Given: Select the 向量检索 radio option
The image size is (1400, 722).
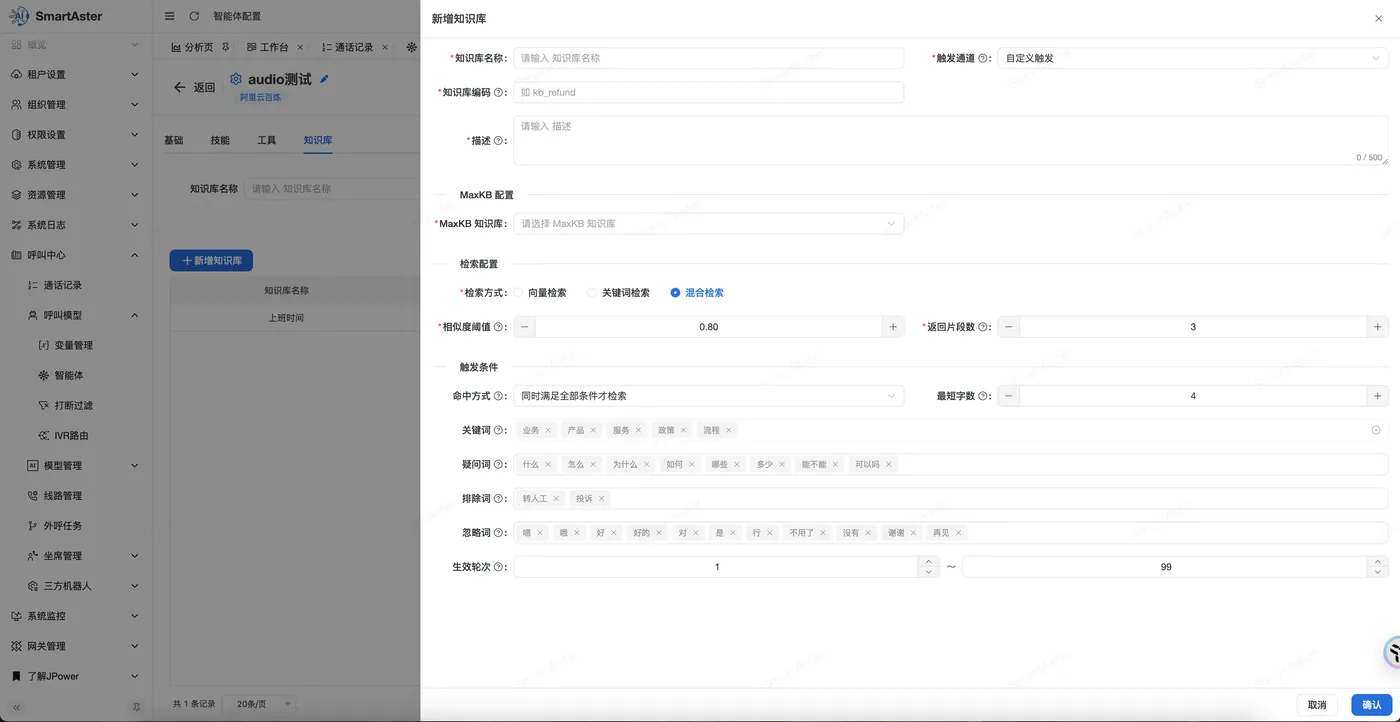Looking at the screenshot, I should [541, 293].
